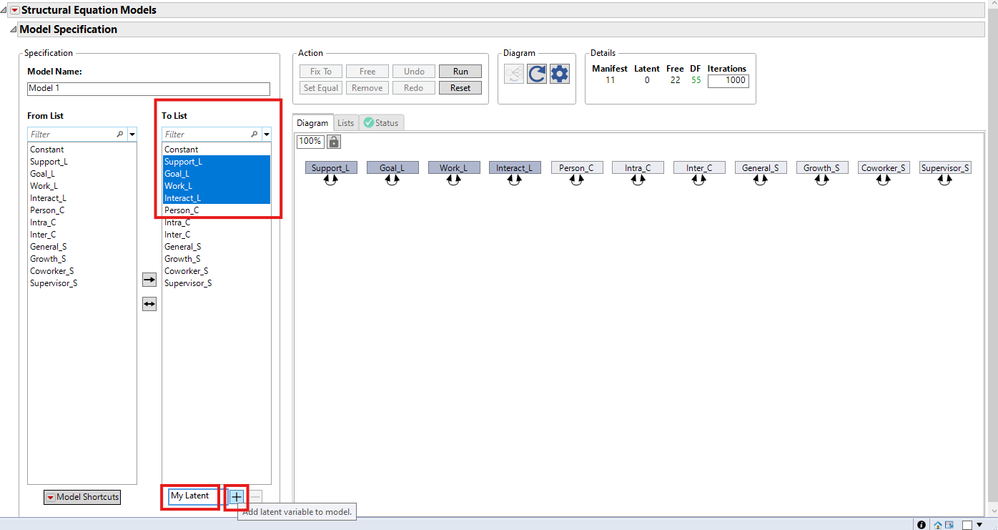Screen dimensions: 998x530
Task: Click the From List filter box
Action: pos(76,134)
